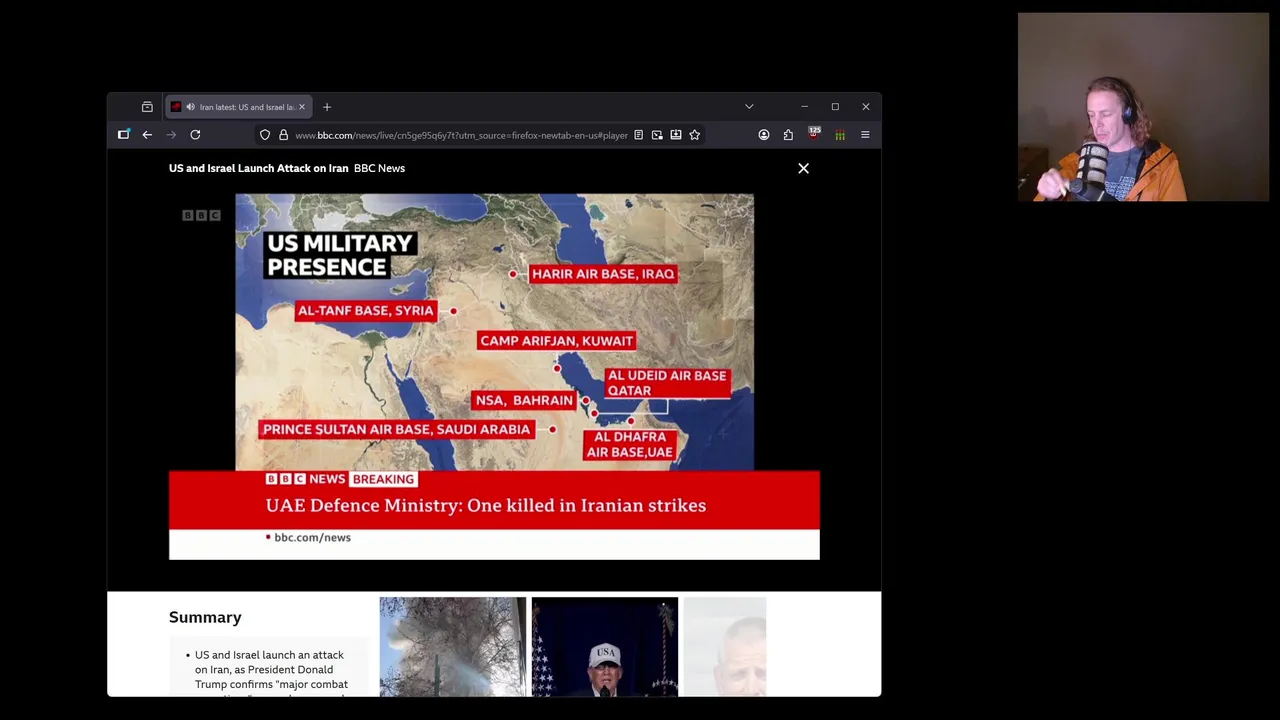This screenshot has height=720, width=1280.
Task: Click the BBC News breaking video
Action: pos(494,376)
